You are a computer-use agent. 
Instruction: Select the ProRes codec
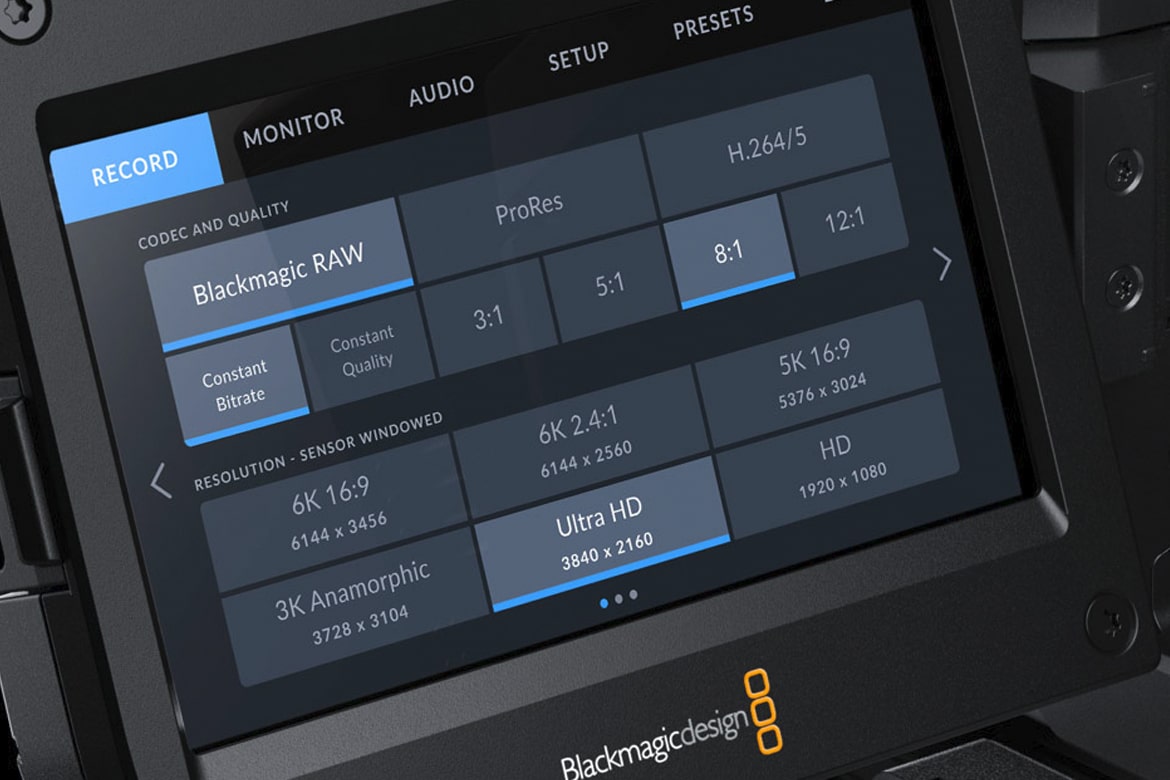(528, 210)
